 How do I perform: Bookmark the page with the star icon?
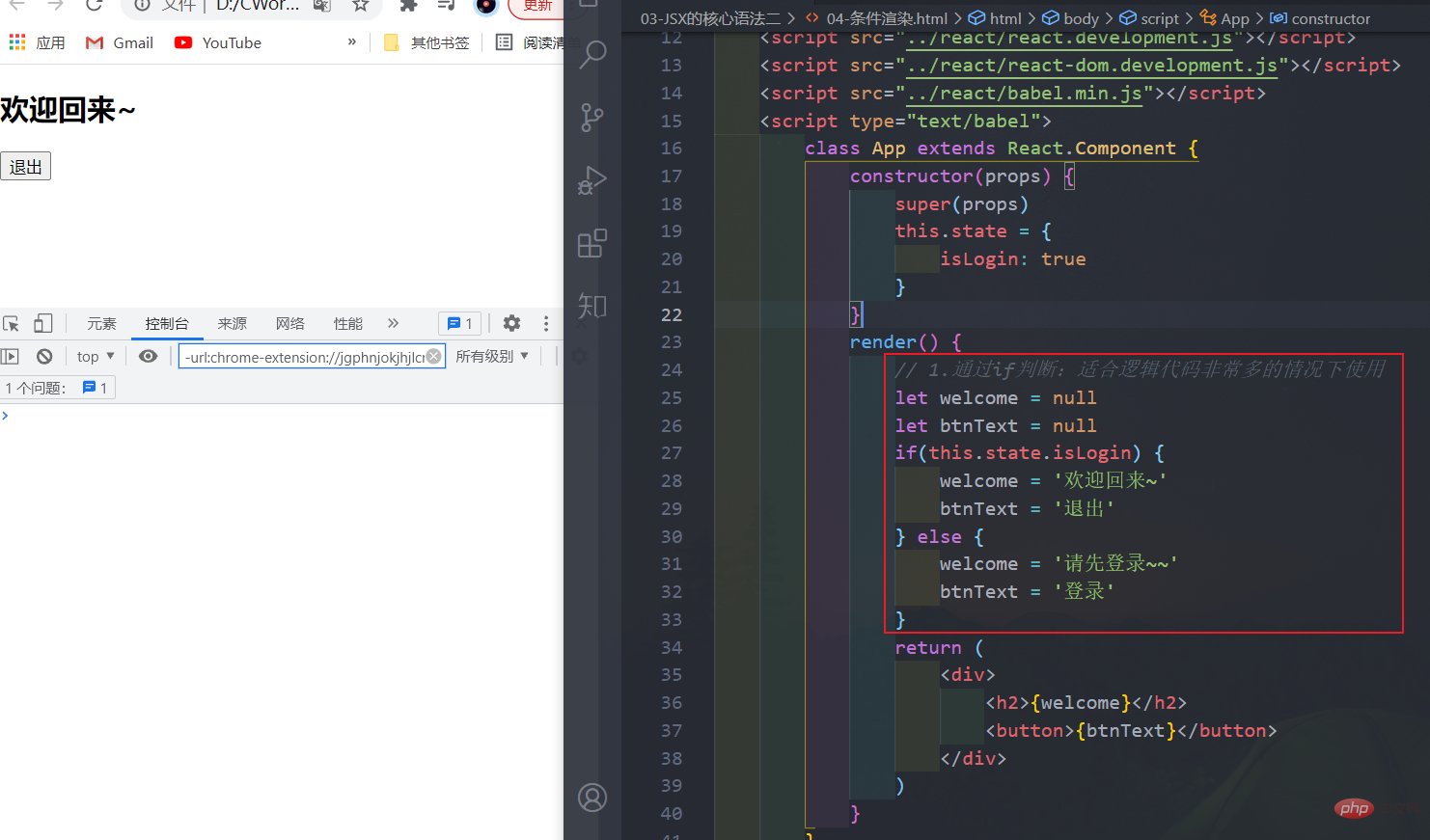360,6
